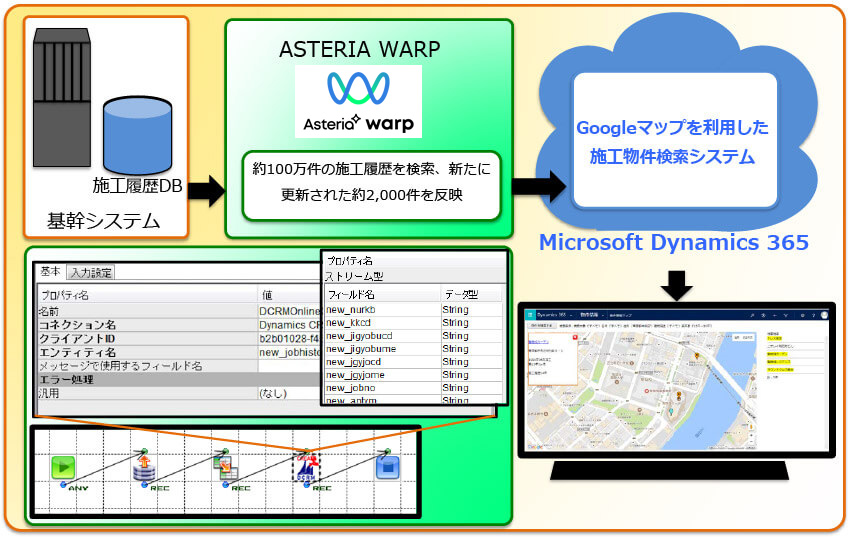Select the 名前 property row

click(x=179, y=311)
